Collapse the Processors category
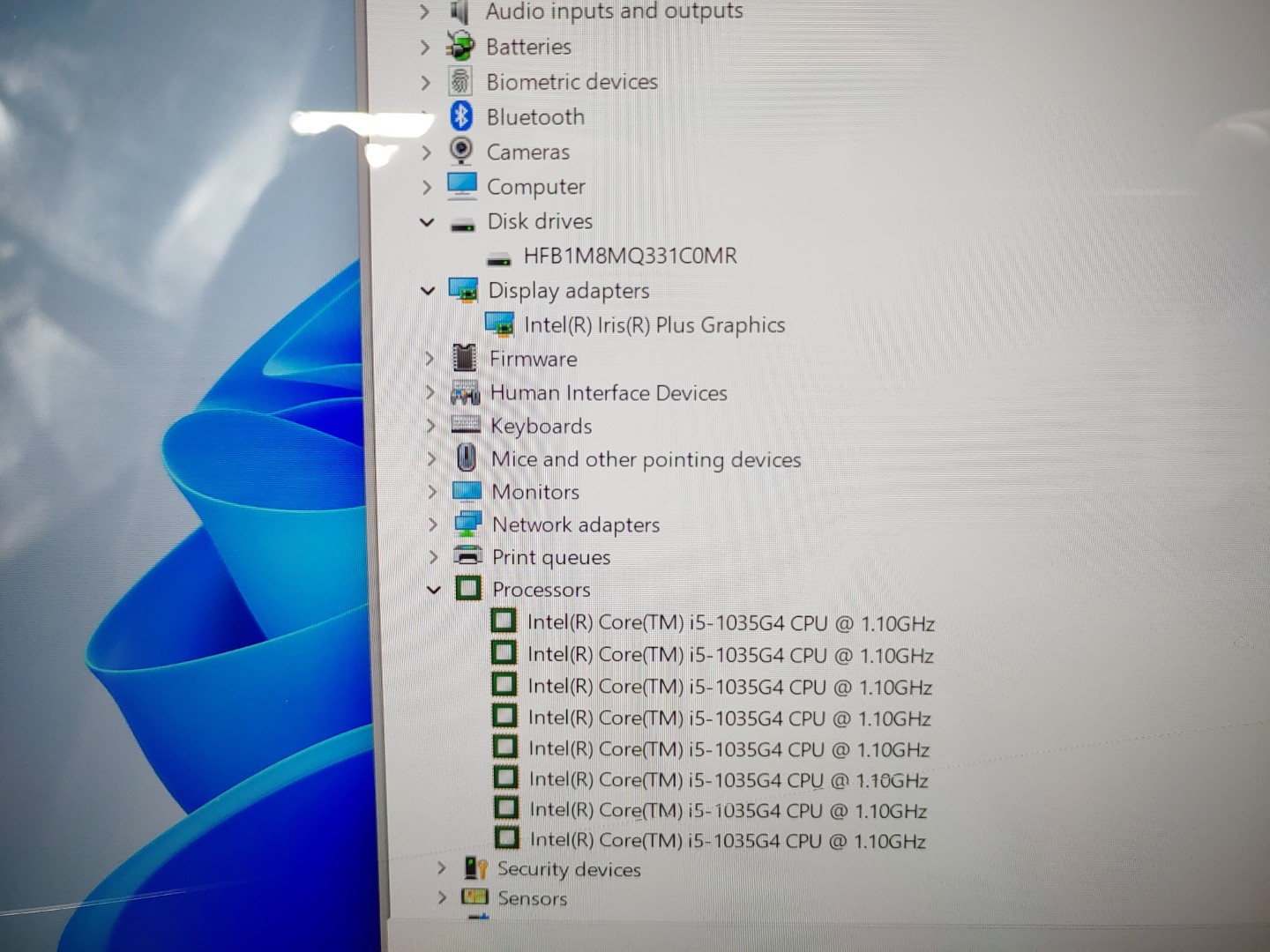This screenshot has width=1270, height=952. click(433, 590)
